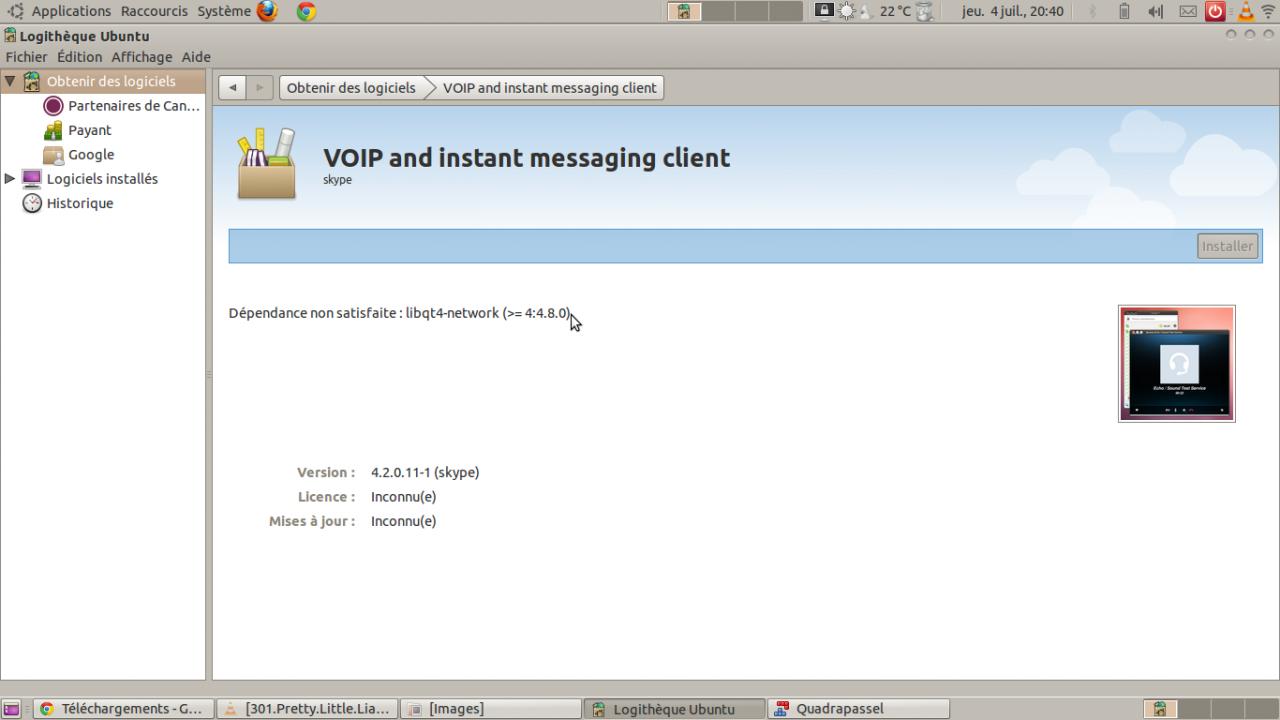The width and height of the screenshot is (1280, 720).
Task: Open the Aide menu
Action: (x=196, y=57)
